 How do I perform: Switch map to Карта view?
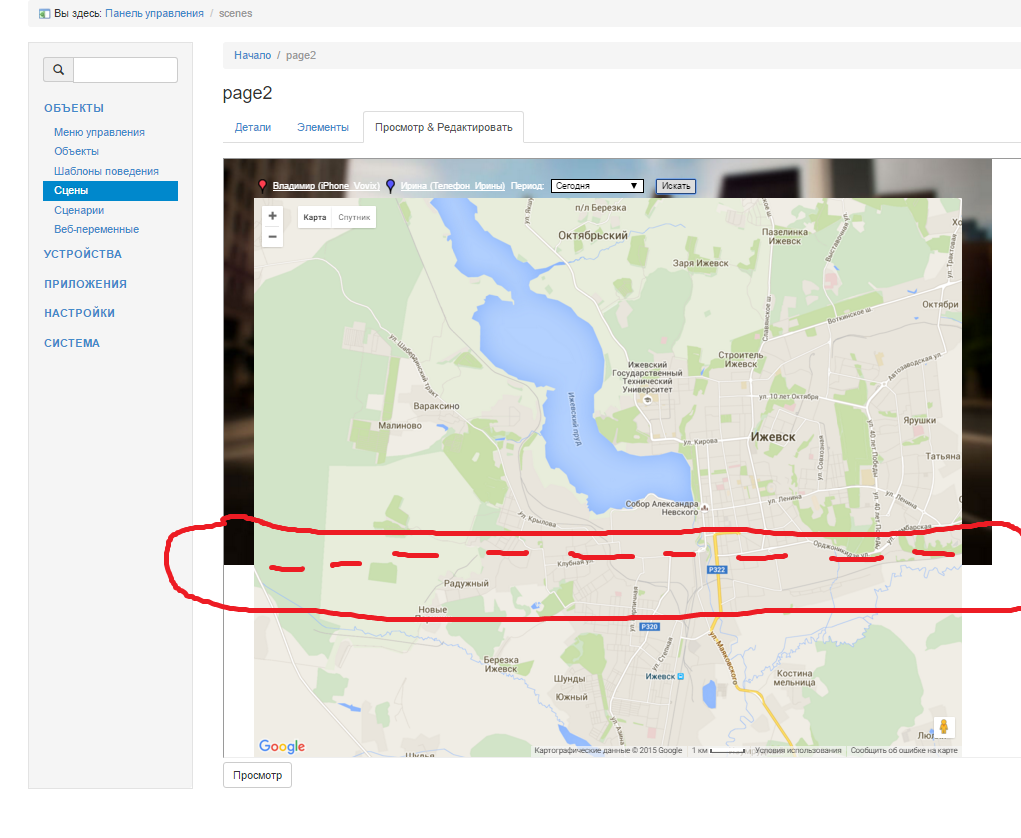[x=315, y=217]
